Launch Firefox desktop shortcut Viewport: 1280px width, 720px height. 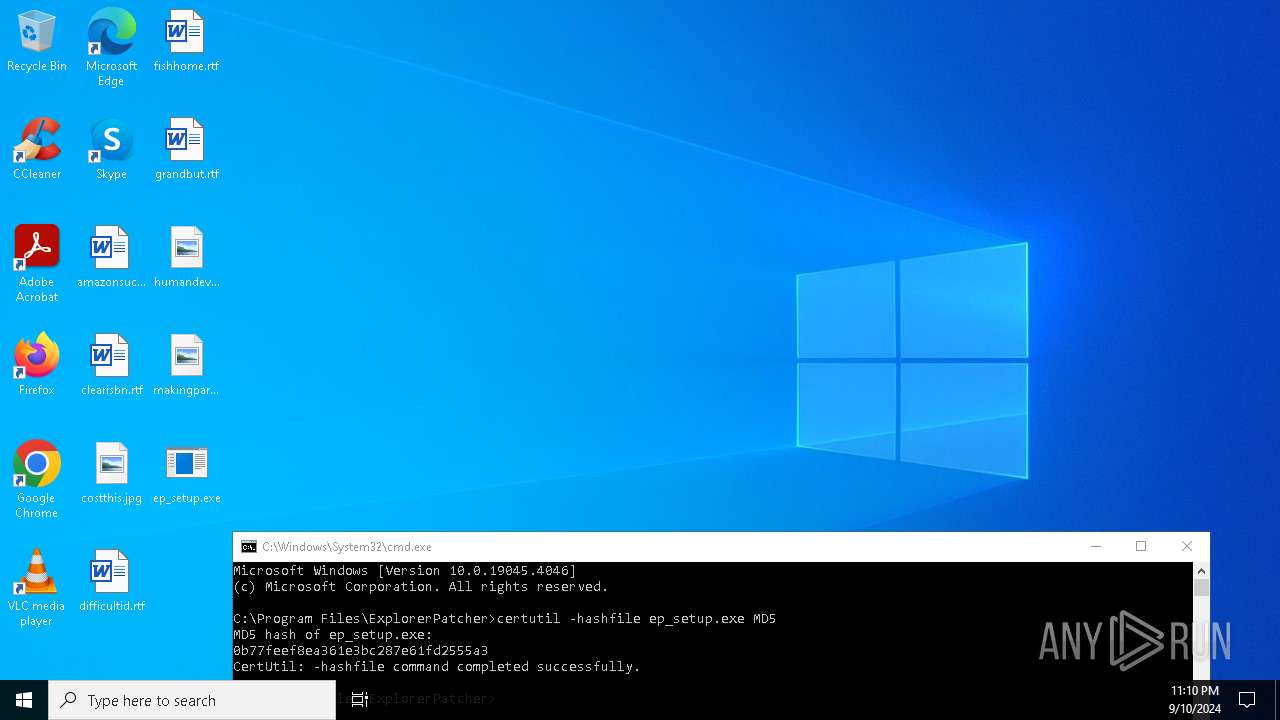37,365
